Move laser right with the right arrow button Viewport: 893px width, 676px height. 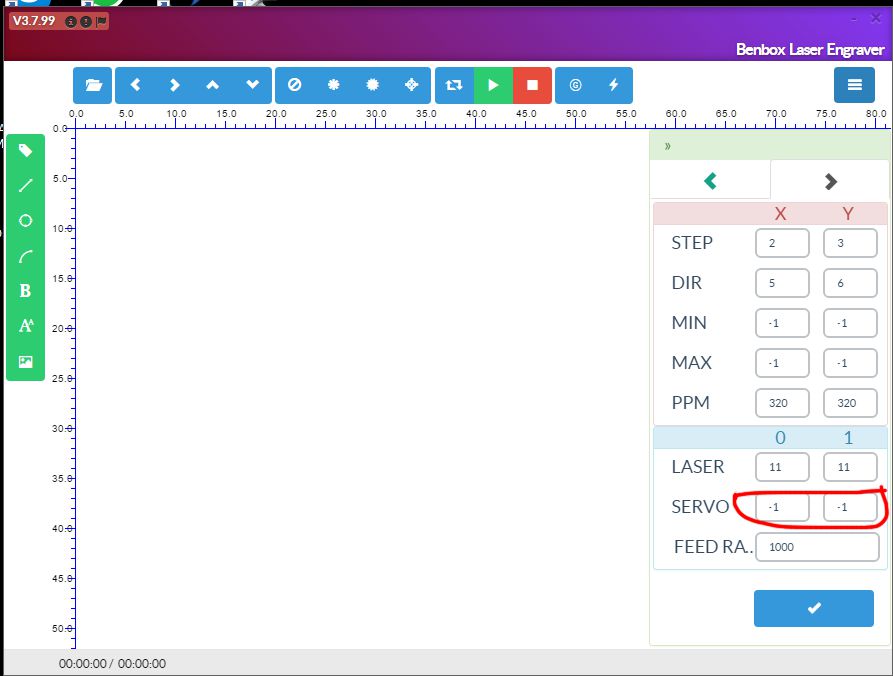point(174,85)
